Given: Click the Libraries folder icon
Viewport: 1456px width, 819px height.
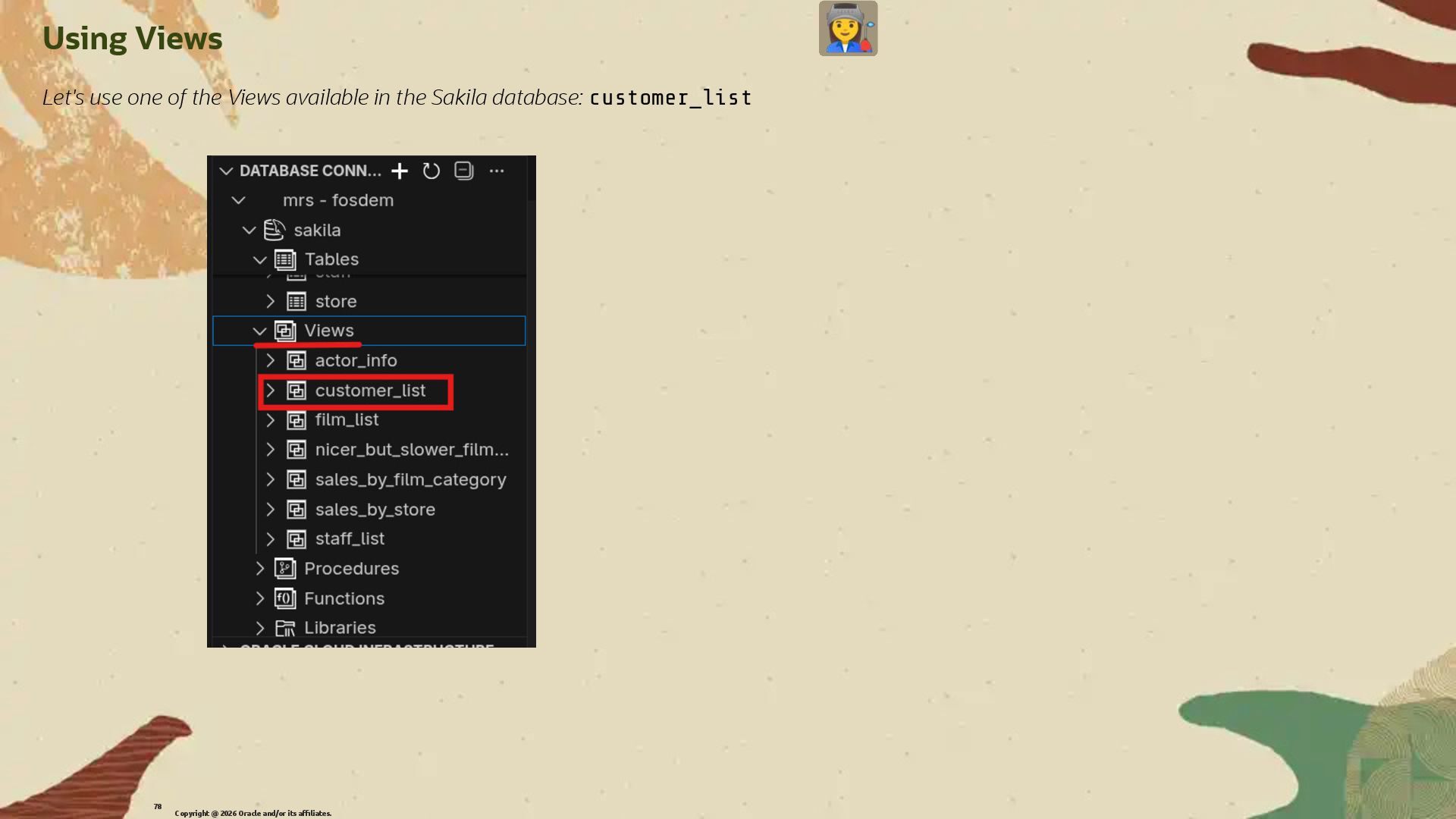Looking at the screenshot, I should [285, 628].
